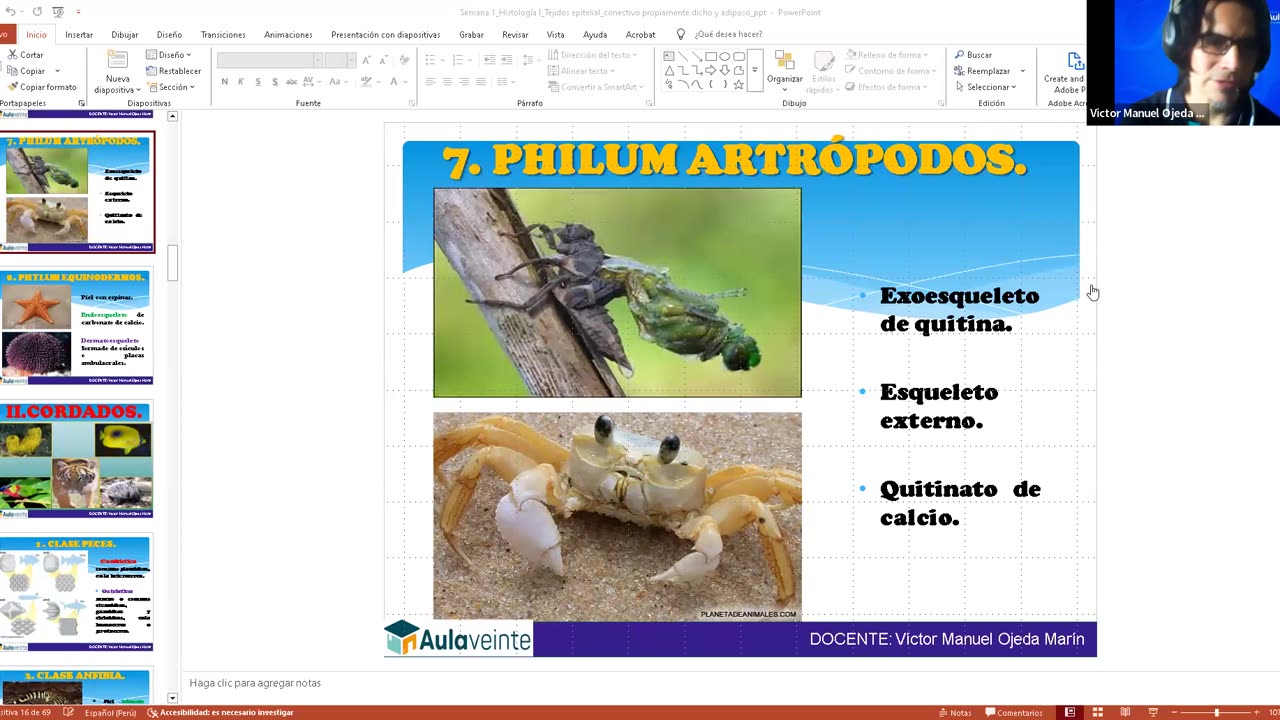
Task: Select the straight line shape
Action: pos(683,57)
